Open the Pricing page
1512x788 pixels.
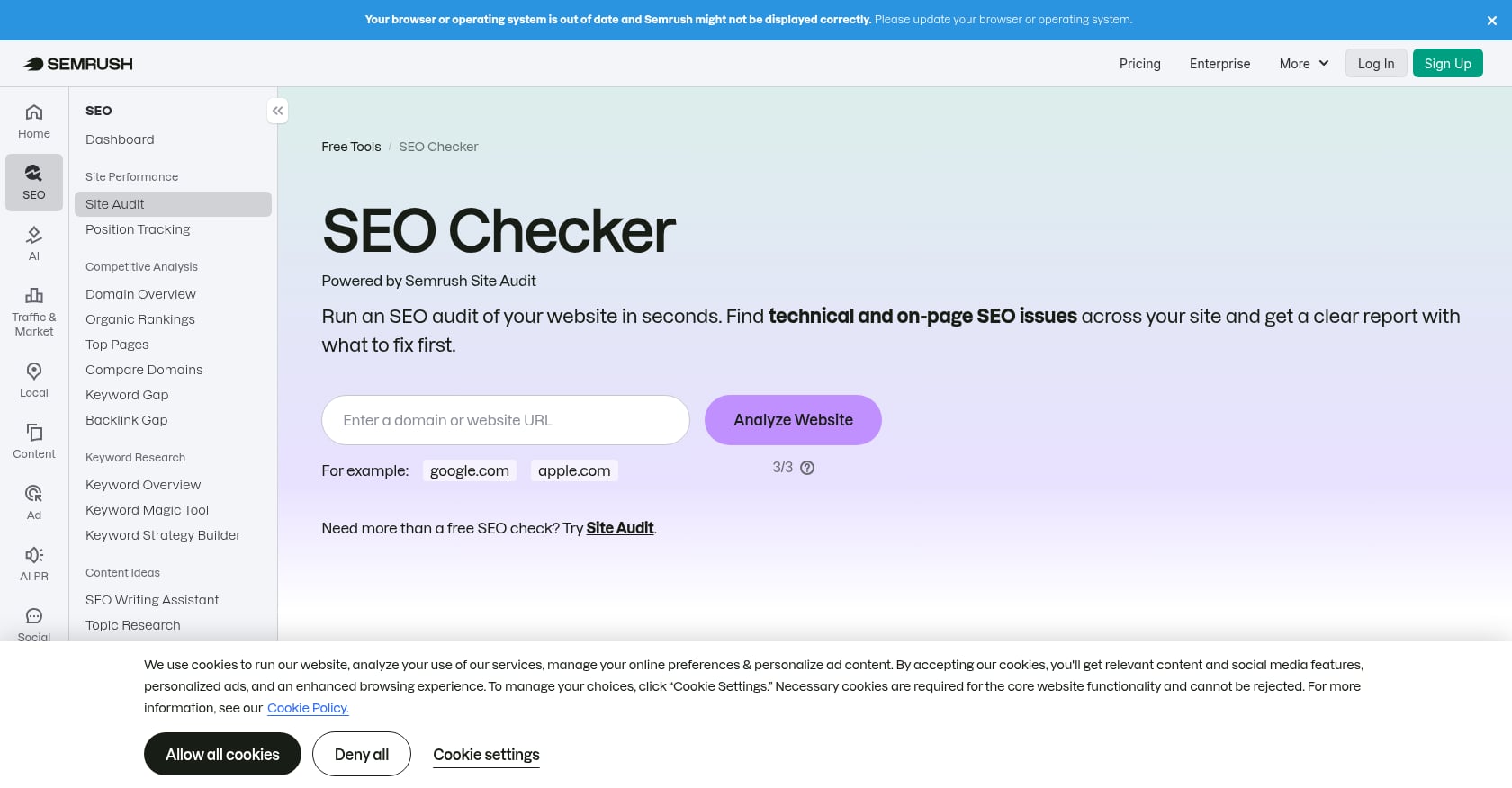1140,64
